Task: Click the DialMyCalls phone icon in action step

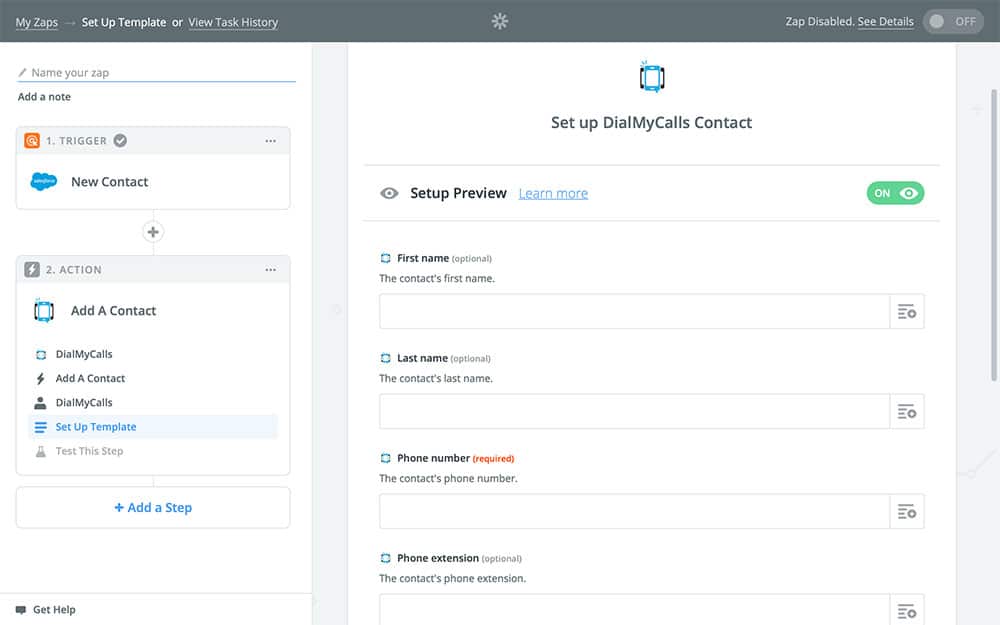Action: [44, 311]
